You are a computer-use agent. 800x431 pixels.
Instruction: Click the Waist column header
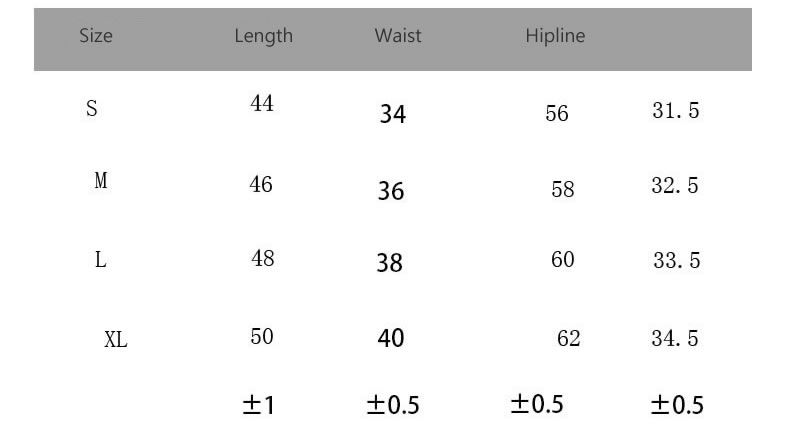398,36
